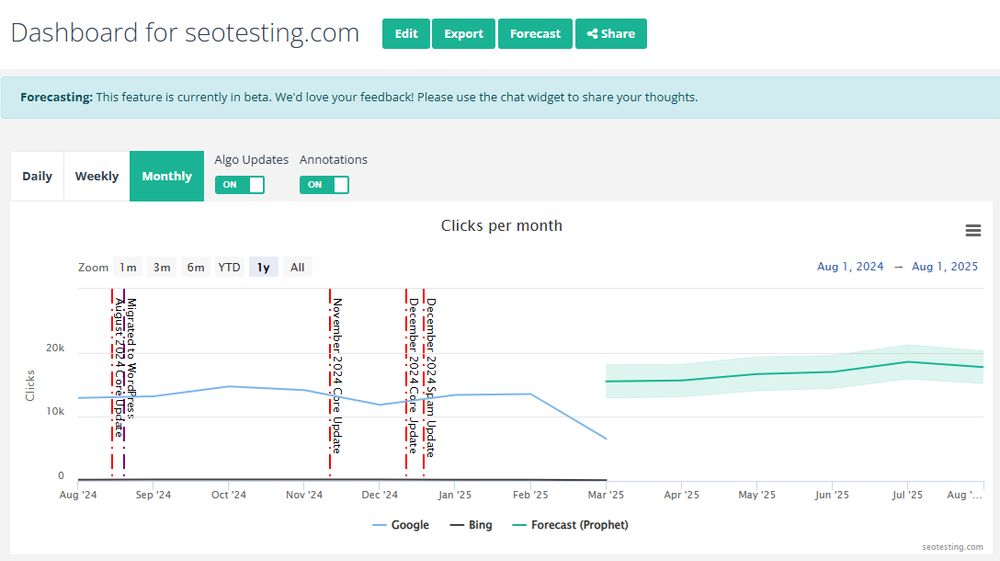Set zoom range to YTD
Viewport: 1000px width, 561px height.
(x=229, y=267)
